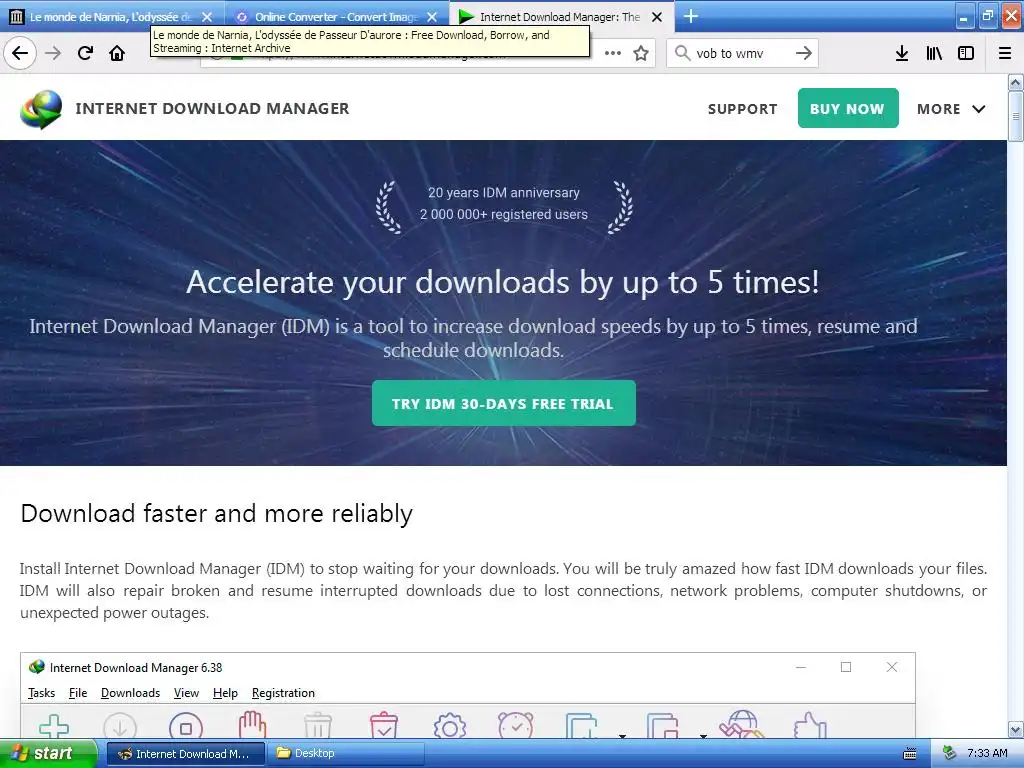Open the Library bookshelf icon
This screenshot has width=1024, height=768.
934,53
